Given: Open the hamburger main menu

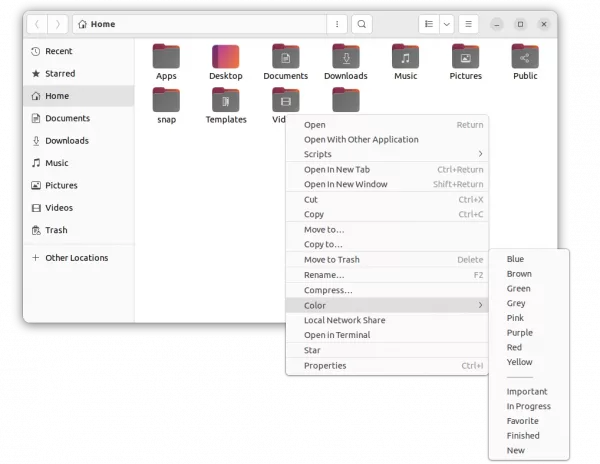Looking at the screenshot, I should point(468,24).
